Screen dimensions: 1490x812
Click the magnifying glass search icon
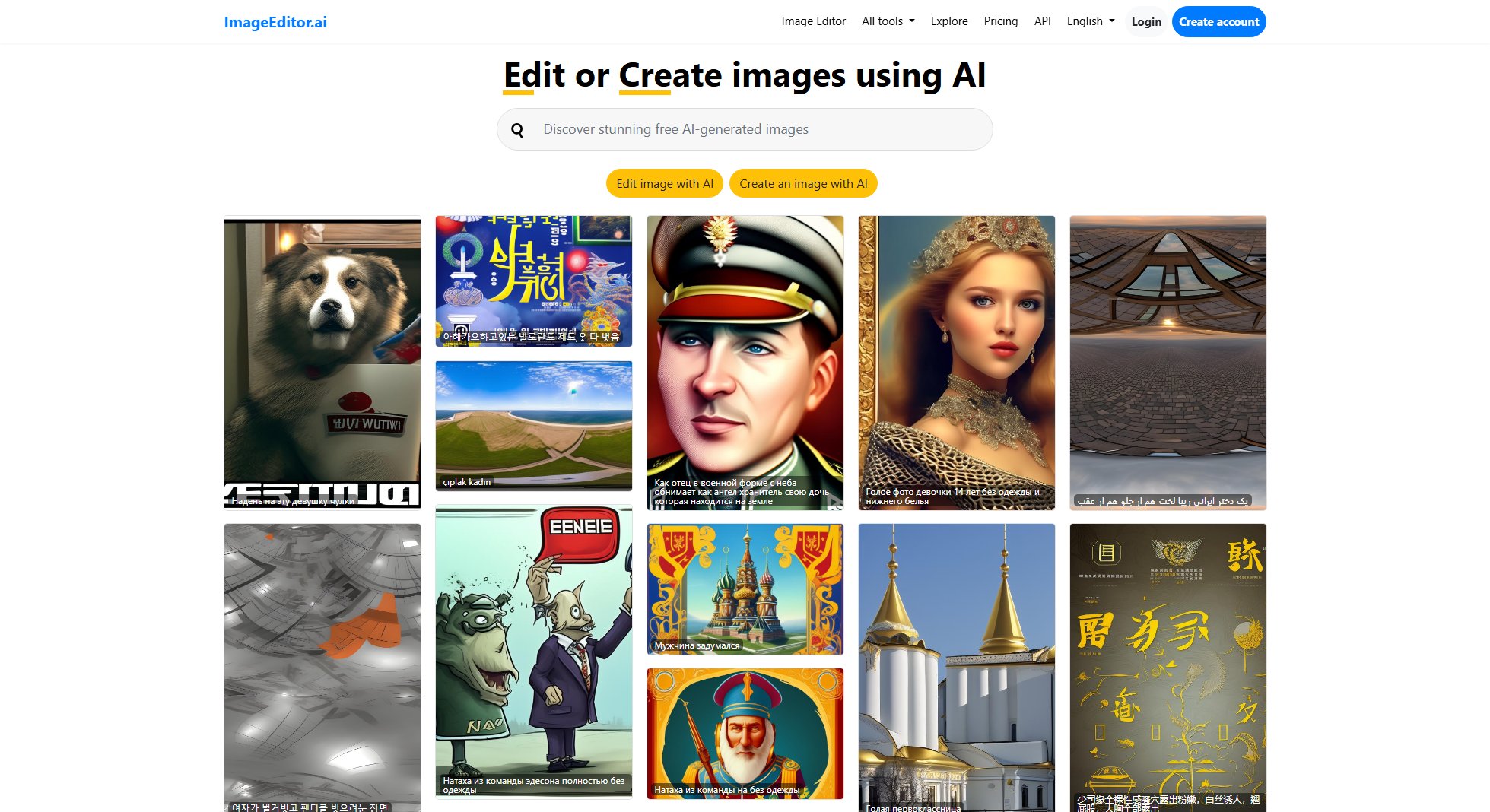518,129
